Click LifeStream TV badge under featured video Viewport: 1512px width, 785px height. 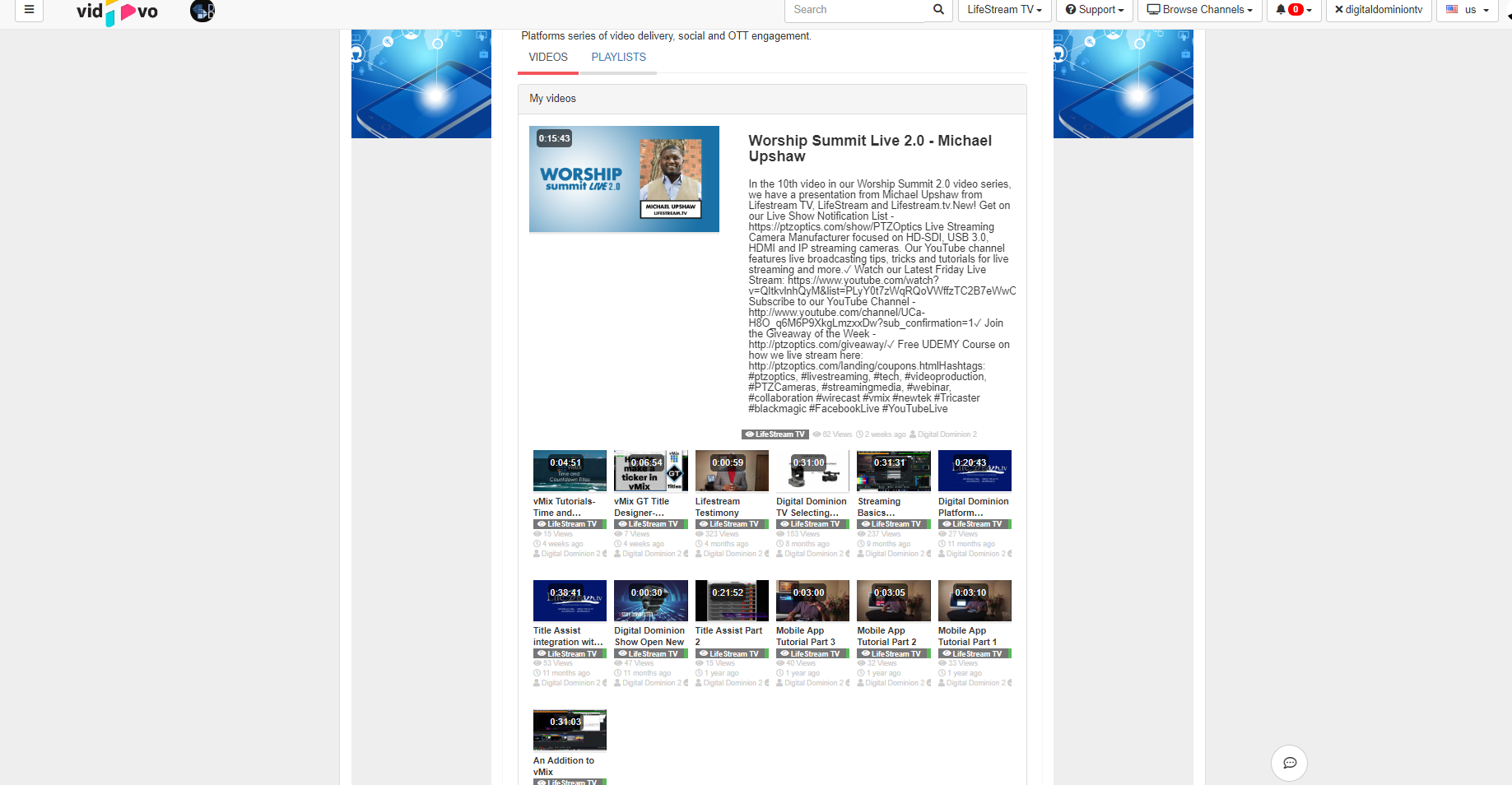775,434
